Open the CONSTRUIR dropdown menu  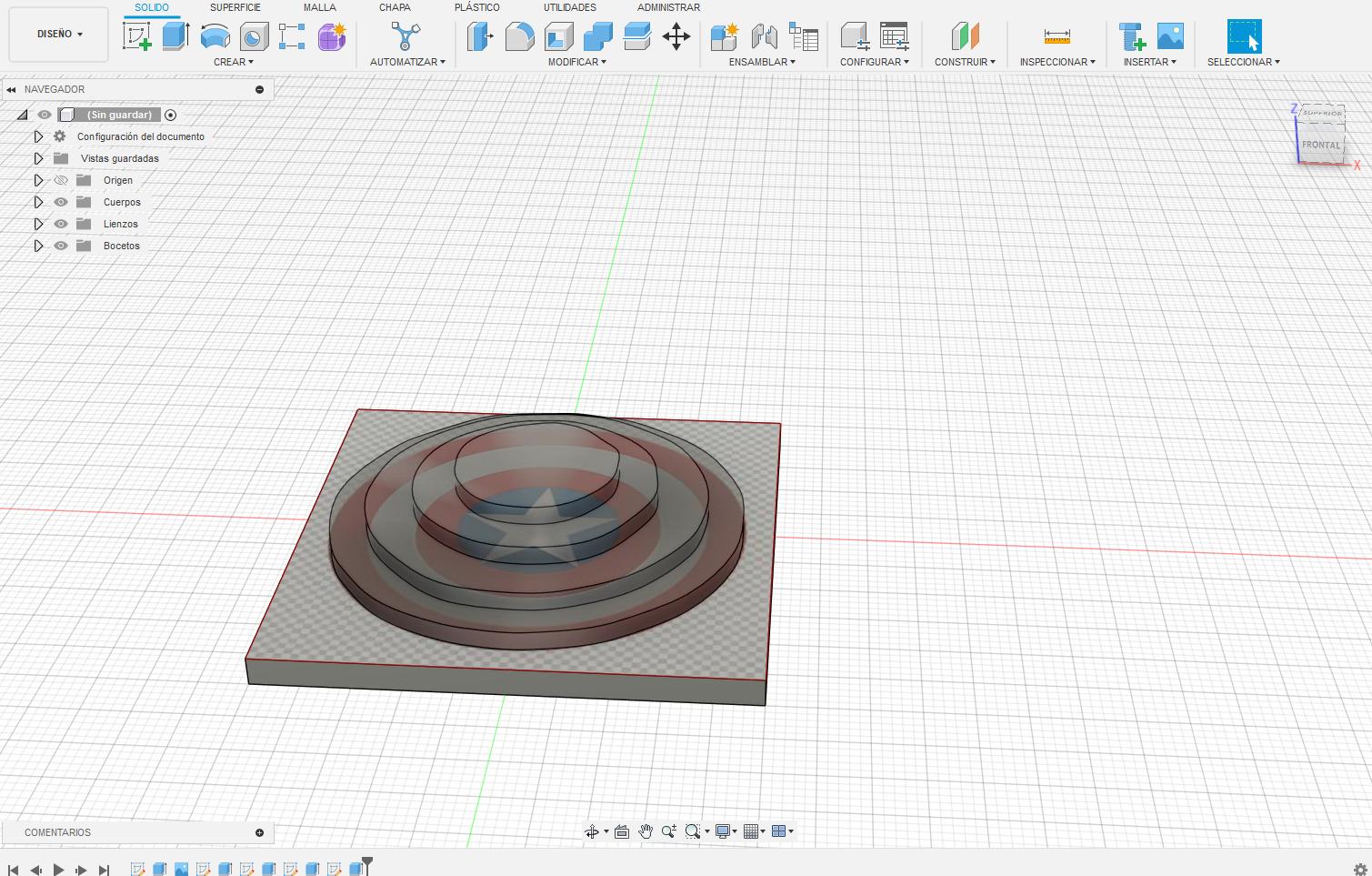coord(965,62)
